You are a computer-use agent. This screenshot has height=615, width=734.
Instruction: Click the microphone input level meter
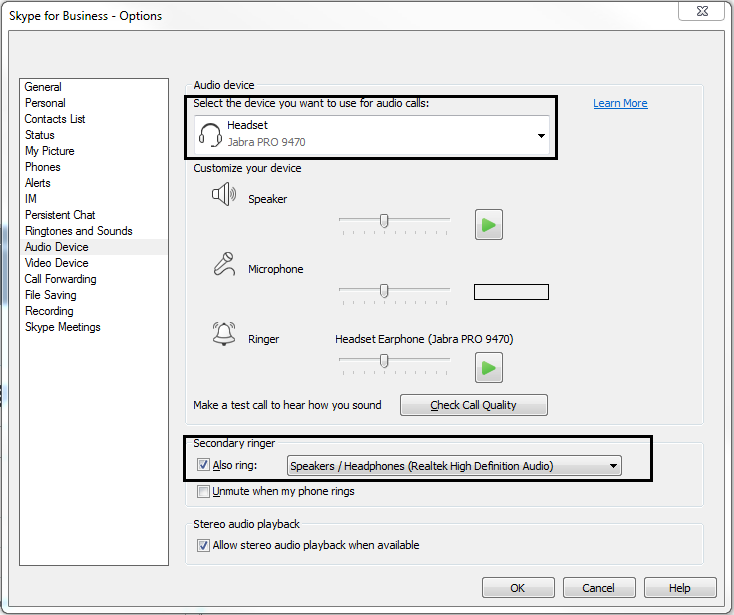pyautogui.click(x=511, y=292)
